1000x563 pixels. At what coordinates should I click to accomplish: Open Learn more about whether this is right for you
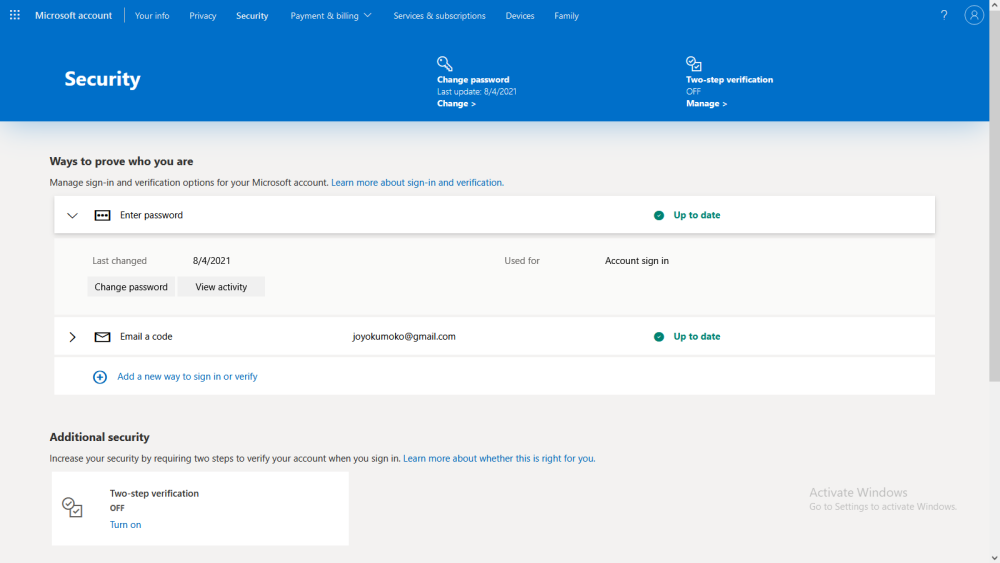point(499,458)
